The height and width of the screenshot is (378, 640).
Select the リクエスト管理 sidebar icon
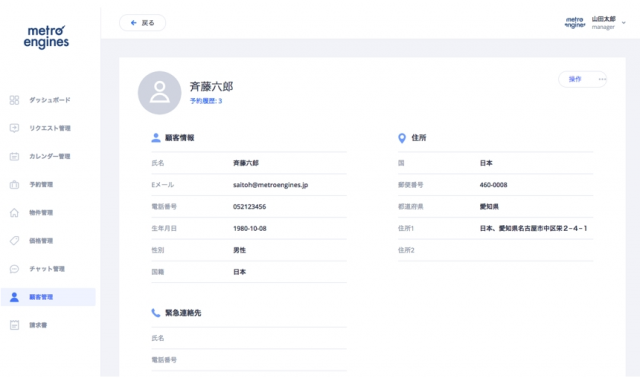(x=14, y=128)
